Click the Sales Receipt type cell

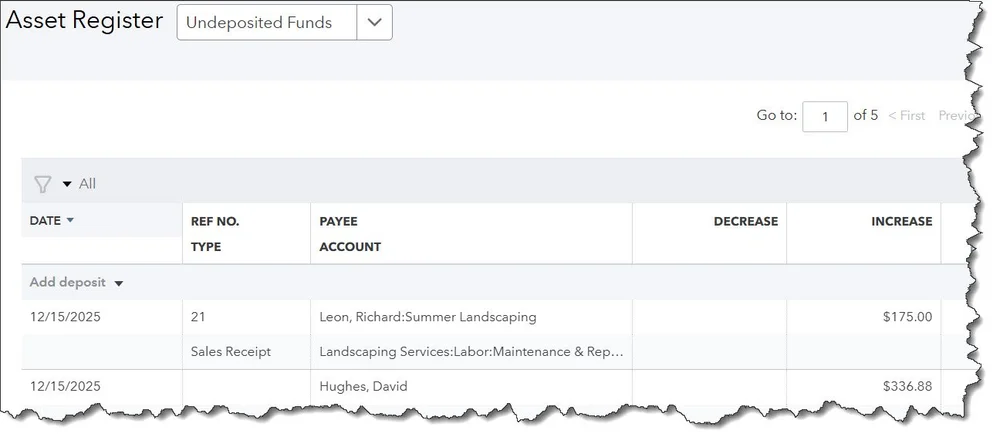[231, 351]
